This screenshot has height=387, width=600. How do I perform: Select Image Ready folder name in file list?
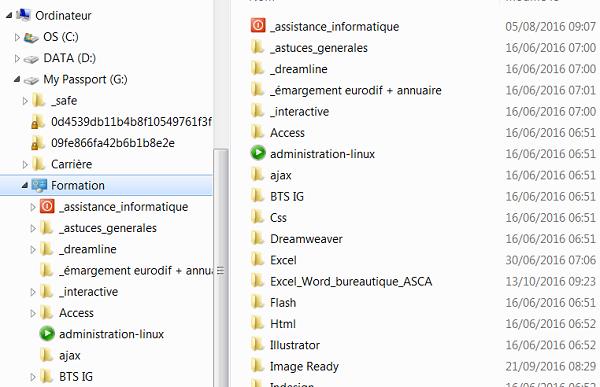pyautogui.click(x=304, y=367)
